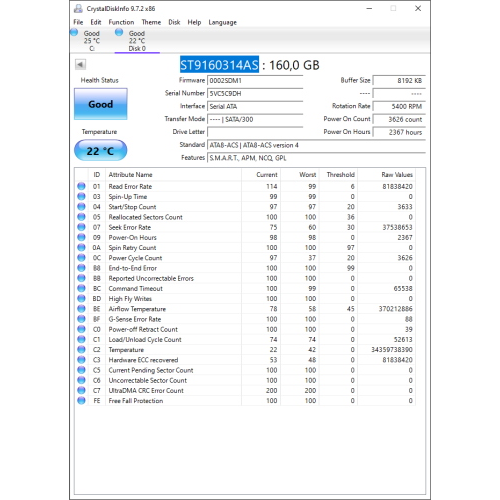Screen dimensions: 500x500
Task: Open the Function menu
Action: [x=121, y=22]
